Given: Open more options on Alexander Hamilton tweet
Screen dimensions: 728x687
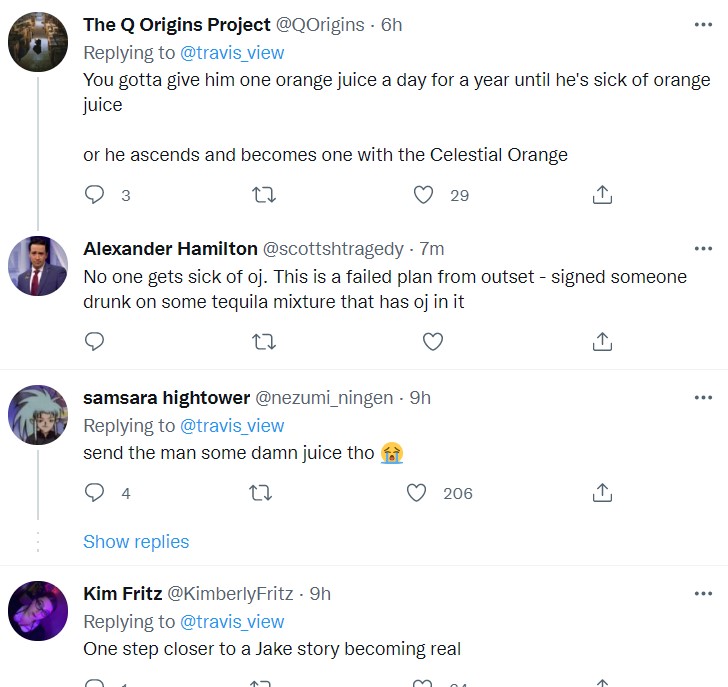Looking at the screenshot, I should tap(703, 248).
